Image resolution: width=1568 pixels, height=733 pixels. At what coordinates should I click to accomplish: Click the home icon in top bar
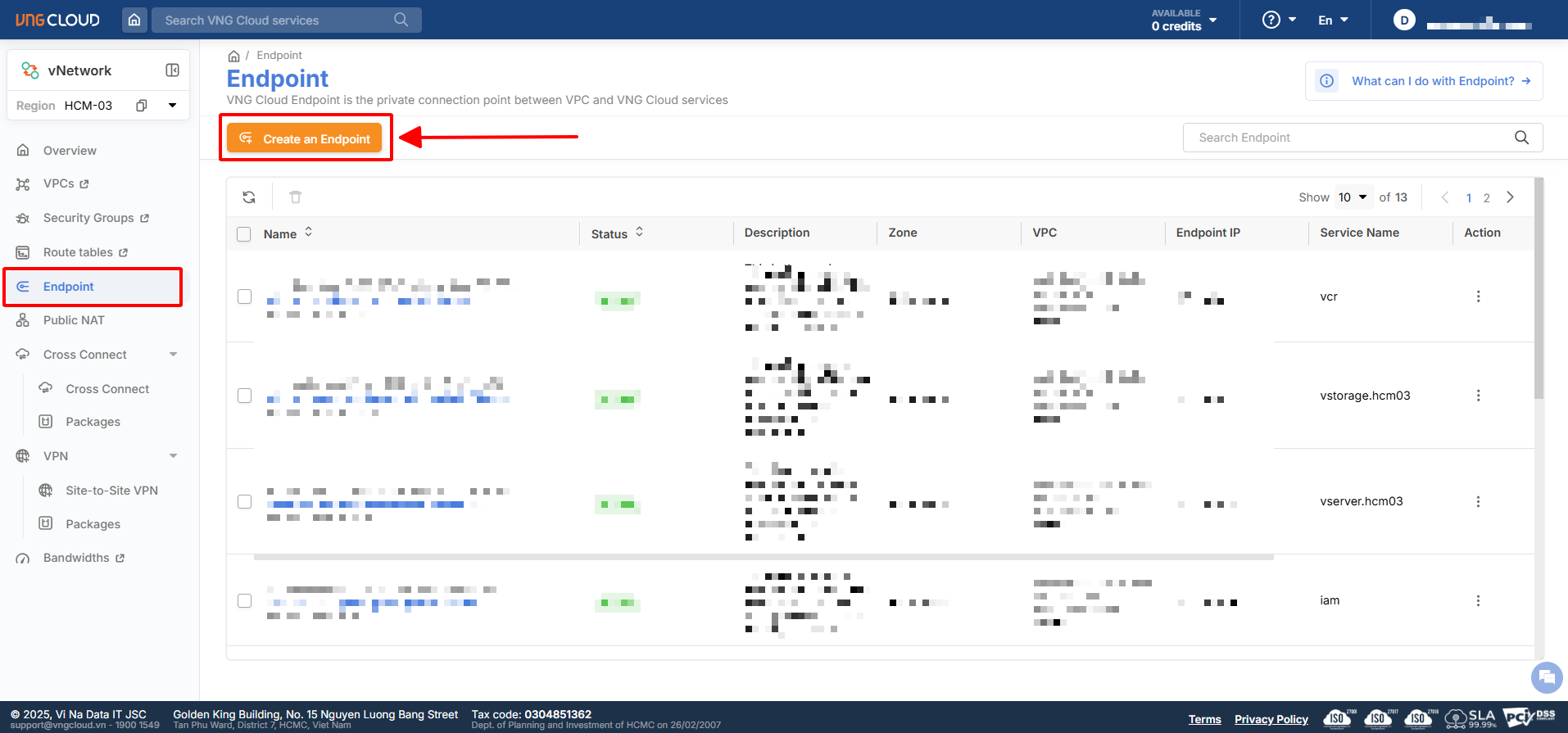coord(134,20)
